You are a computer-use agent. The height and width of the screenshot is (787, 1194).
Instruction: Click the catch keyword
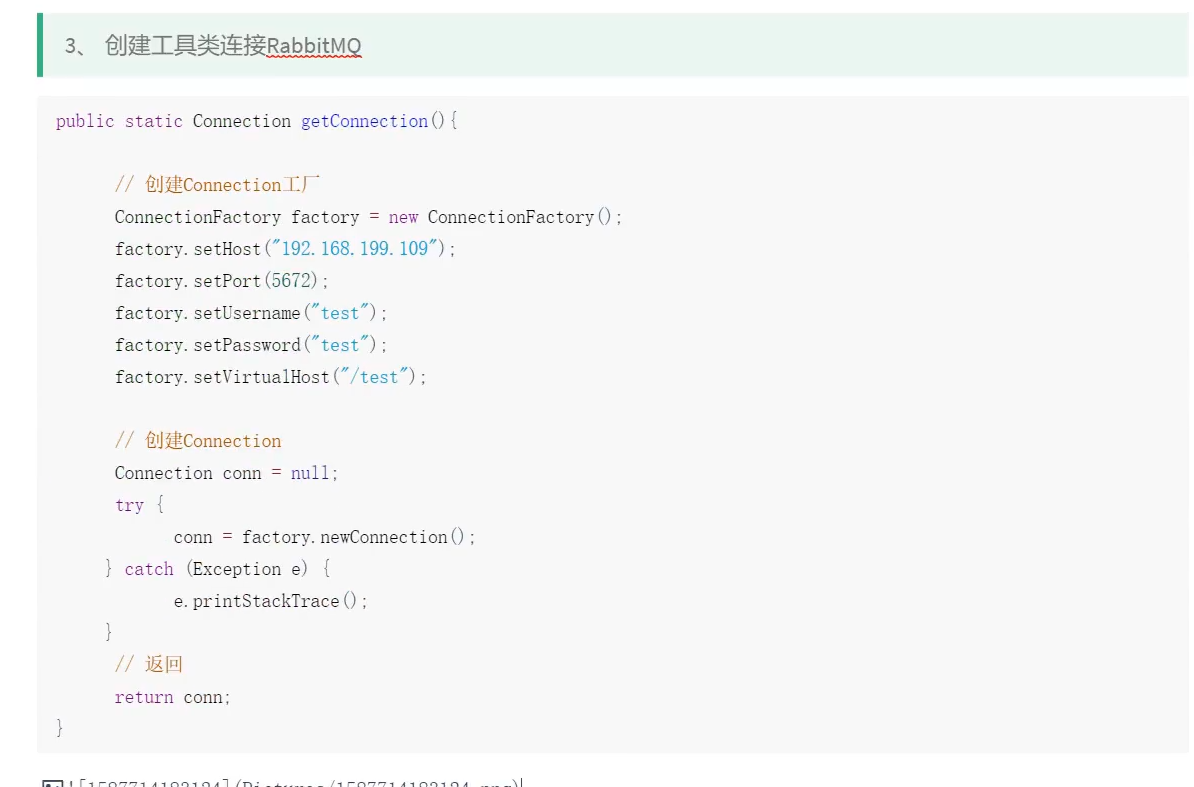(149, 569)
